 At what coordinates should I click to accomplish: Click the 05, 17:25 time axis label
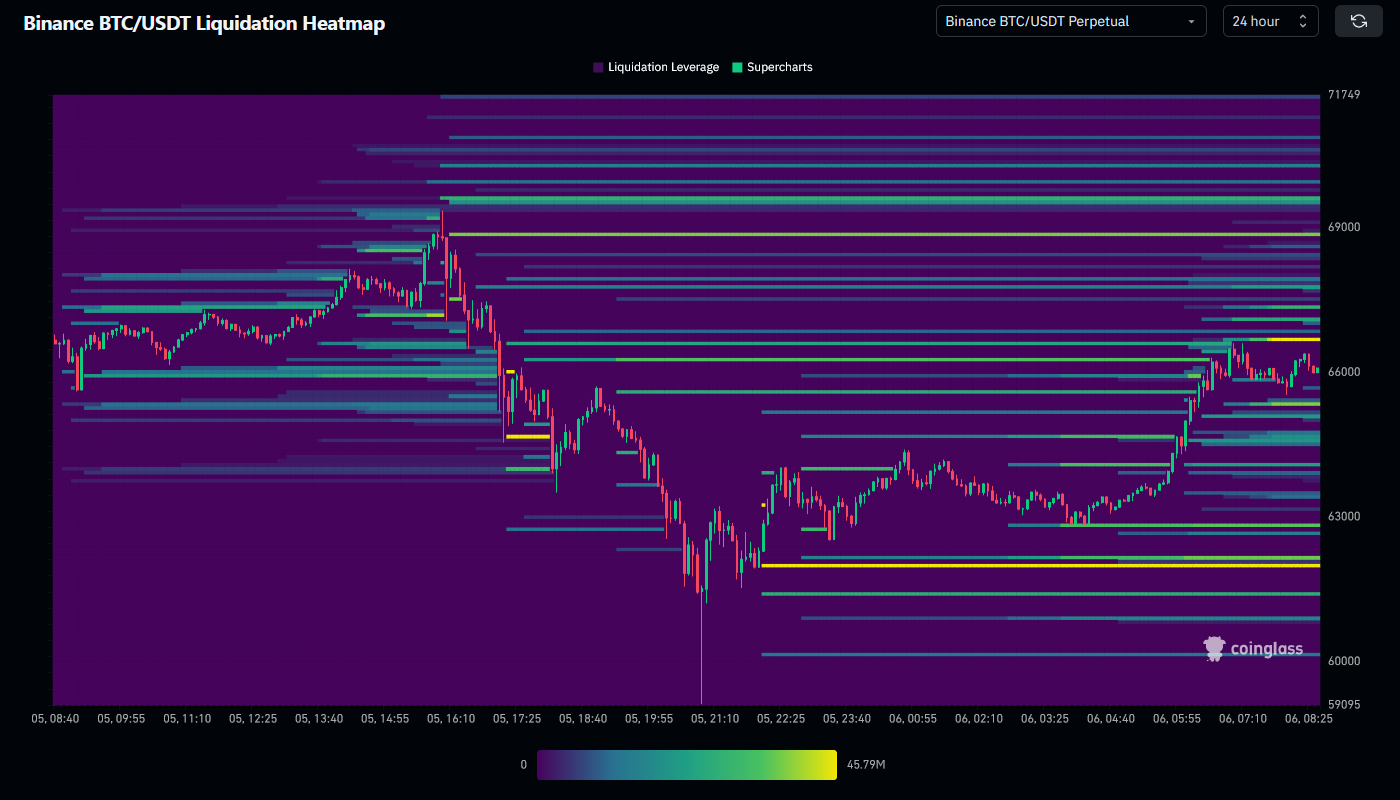tap(517, 718)
